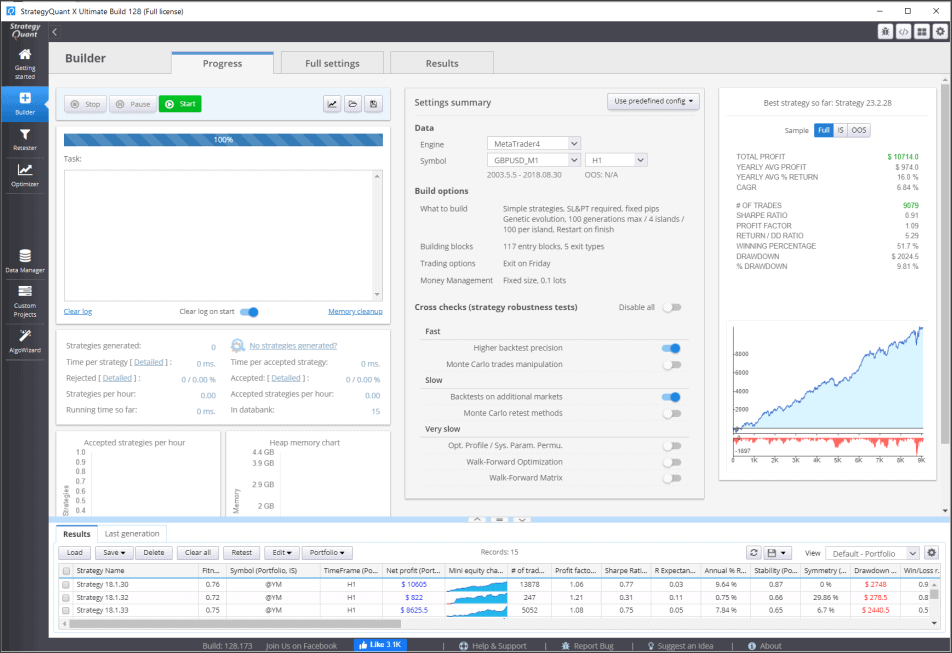Image resolution: width=952 pixels, height=653 pixels.
Task: Open the gear settings icon in top toolbar
Action: point(940,32)
